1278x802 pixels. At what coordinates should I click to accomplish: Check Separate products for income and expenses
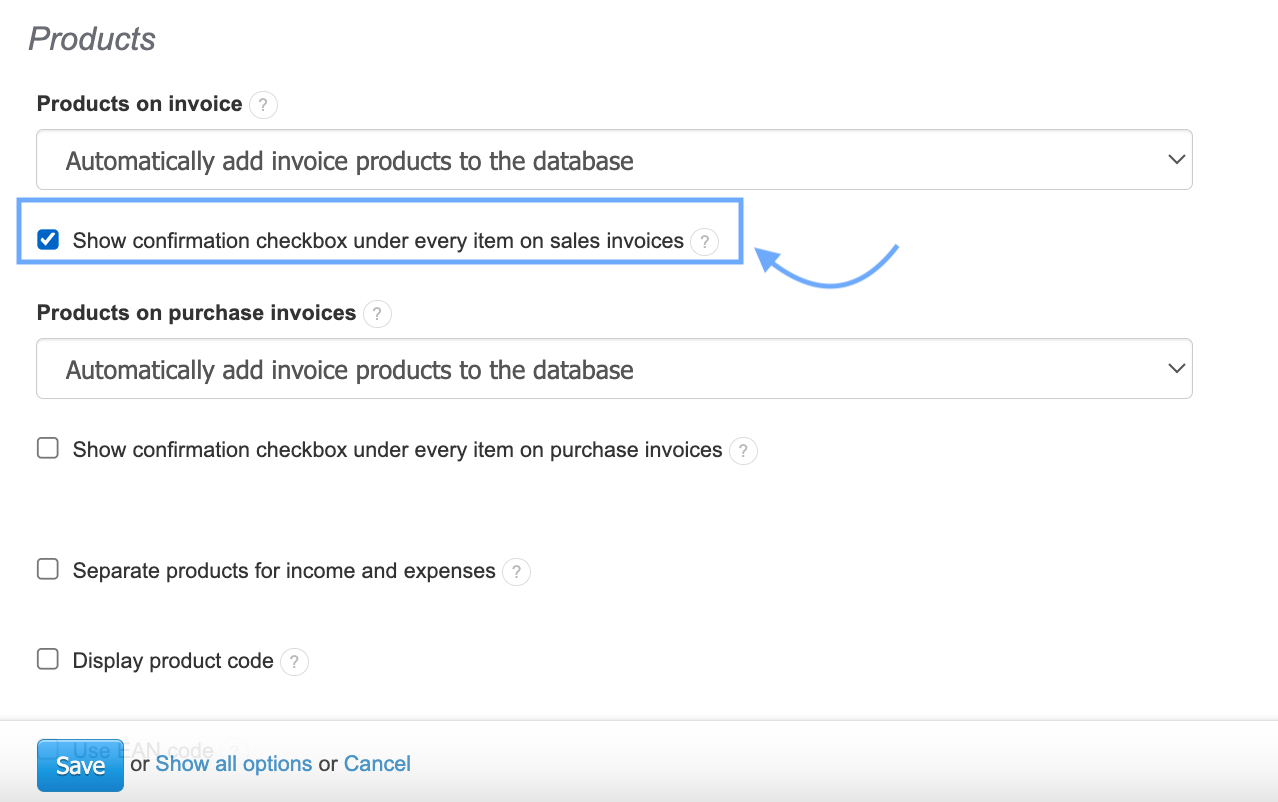[48, 570]
